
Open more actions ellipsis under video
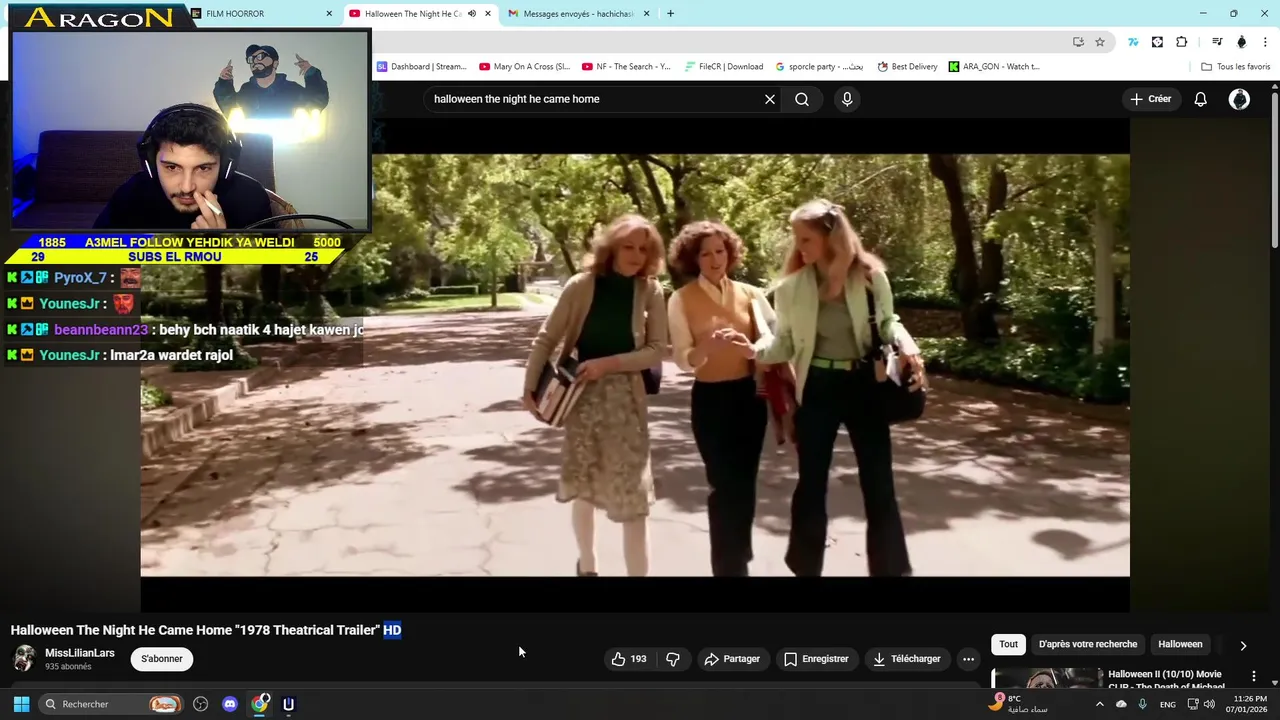(968, 659)
